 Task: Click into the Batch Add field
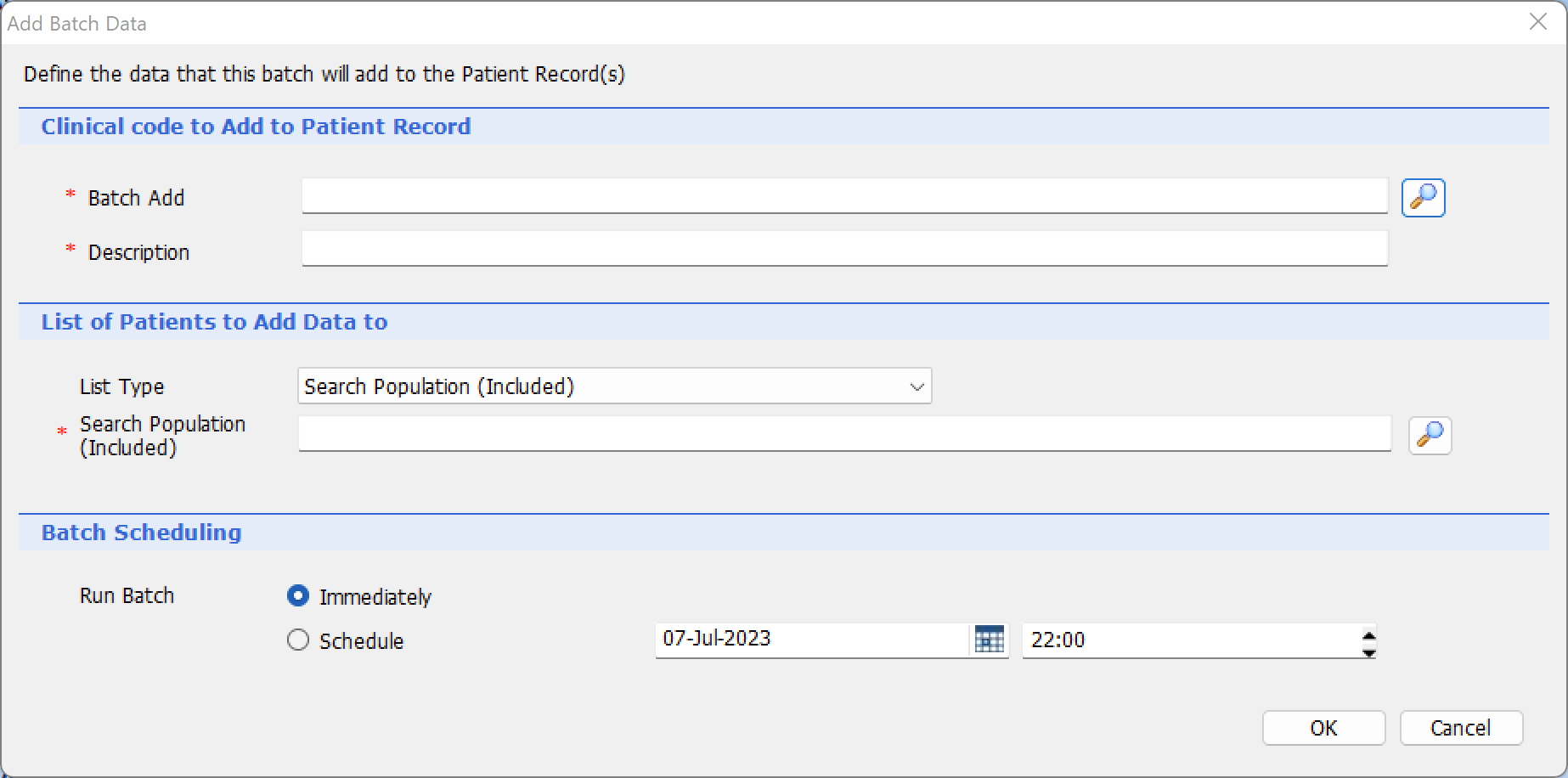(844, 196)
